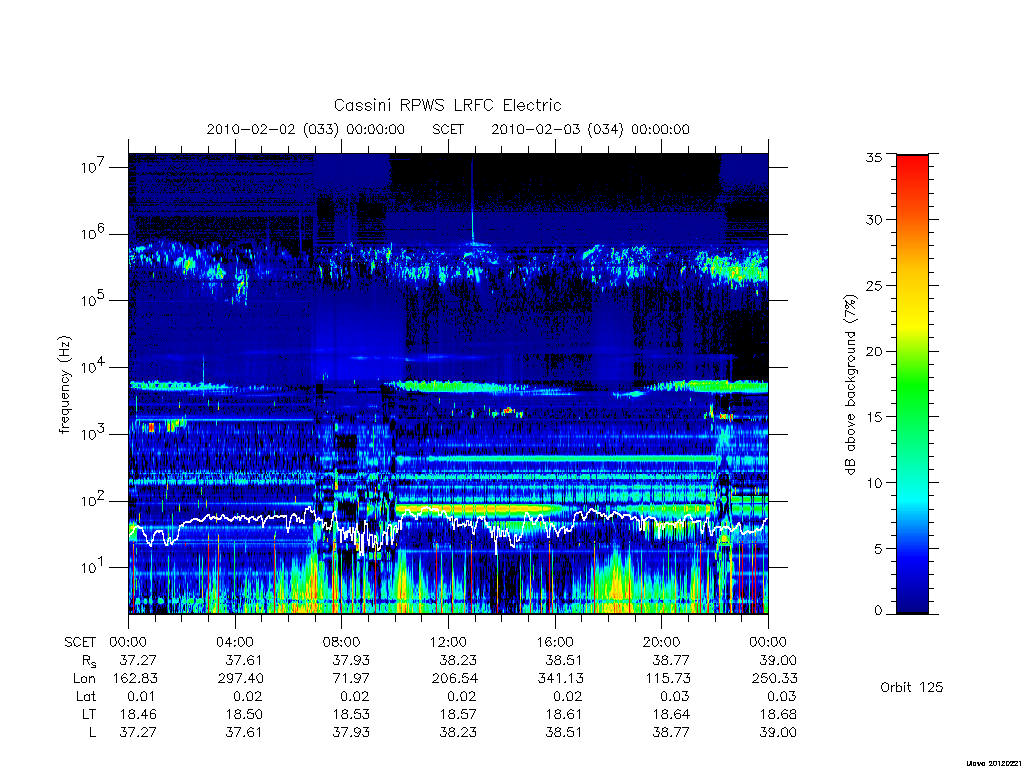Screen dimensions: 1024x768
Task: Click the longitude value '162.83'
Action: pos(135,679)
